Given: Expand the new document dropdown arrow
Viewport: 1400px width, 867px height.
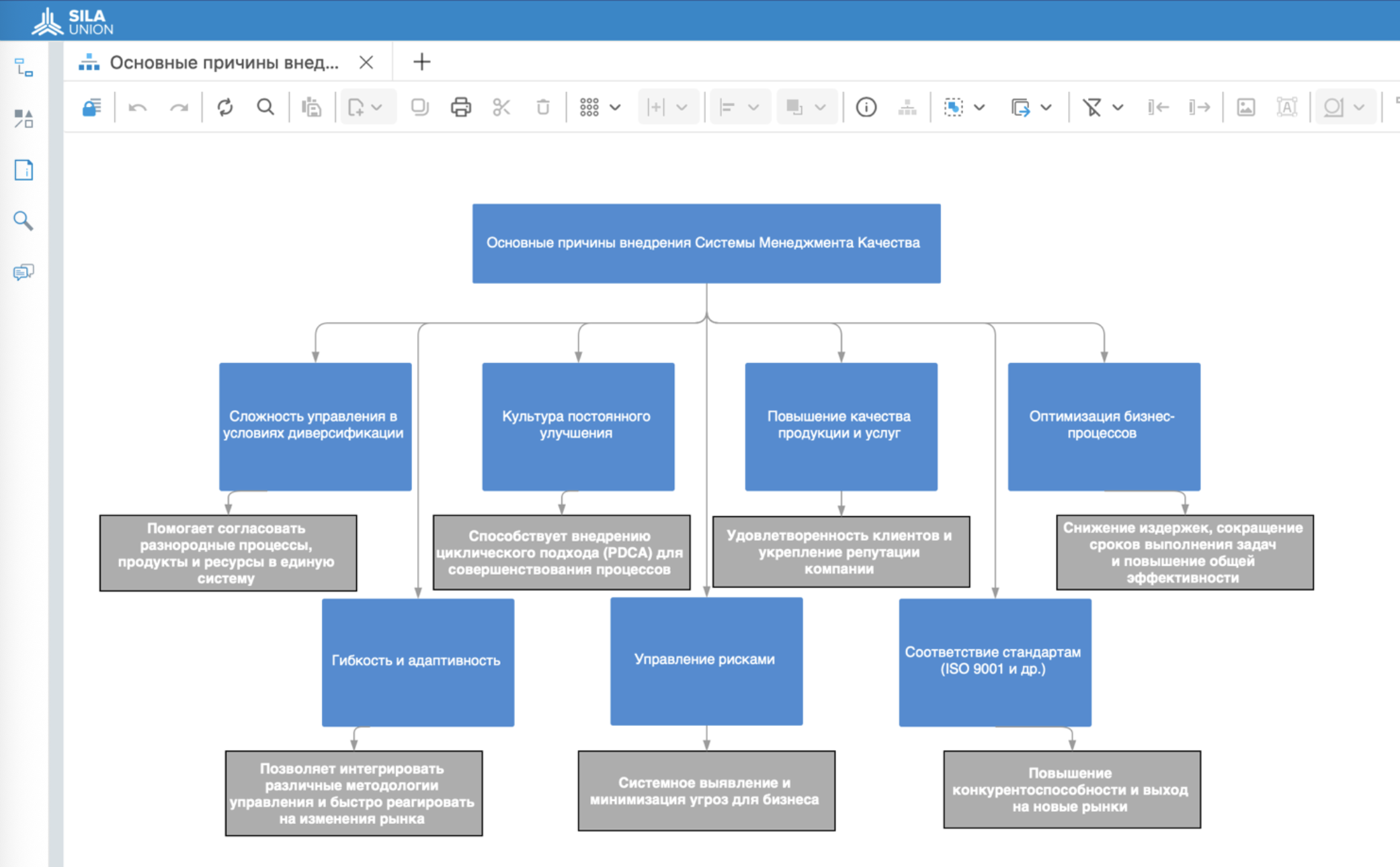Looking at the screenshot, I should coord(377,108).
